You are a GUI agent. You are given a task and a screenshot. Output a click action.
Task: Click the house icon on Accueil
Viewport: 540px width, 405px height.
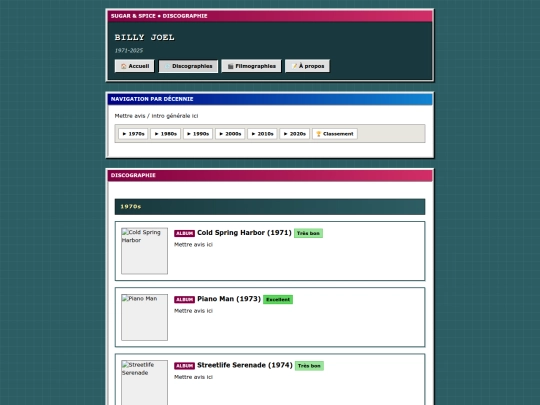[124, 66]
